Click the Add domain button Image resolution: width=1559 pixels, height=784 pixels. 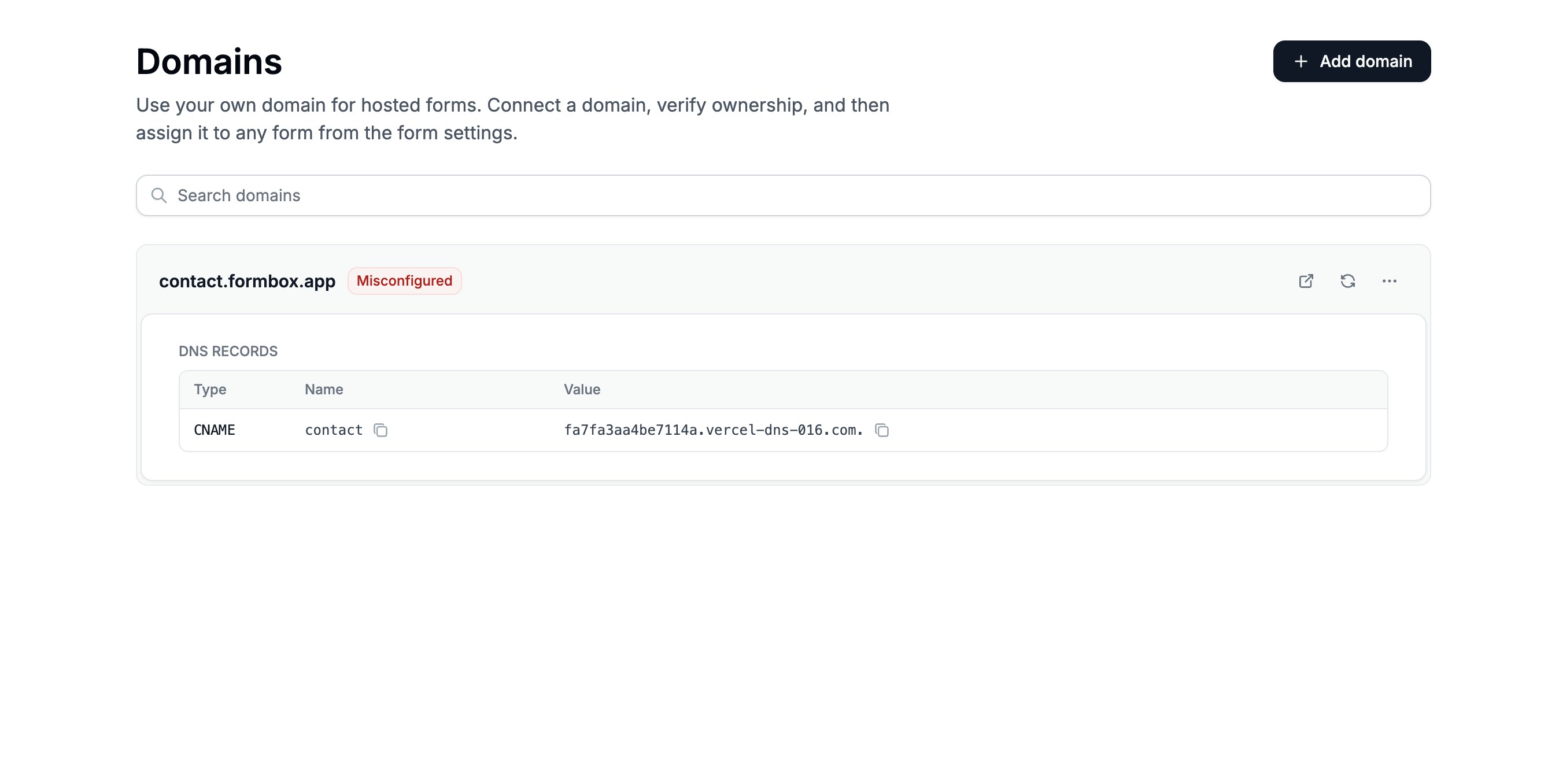pos(1351,61)
